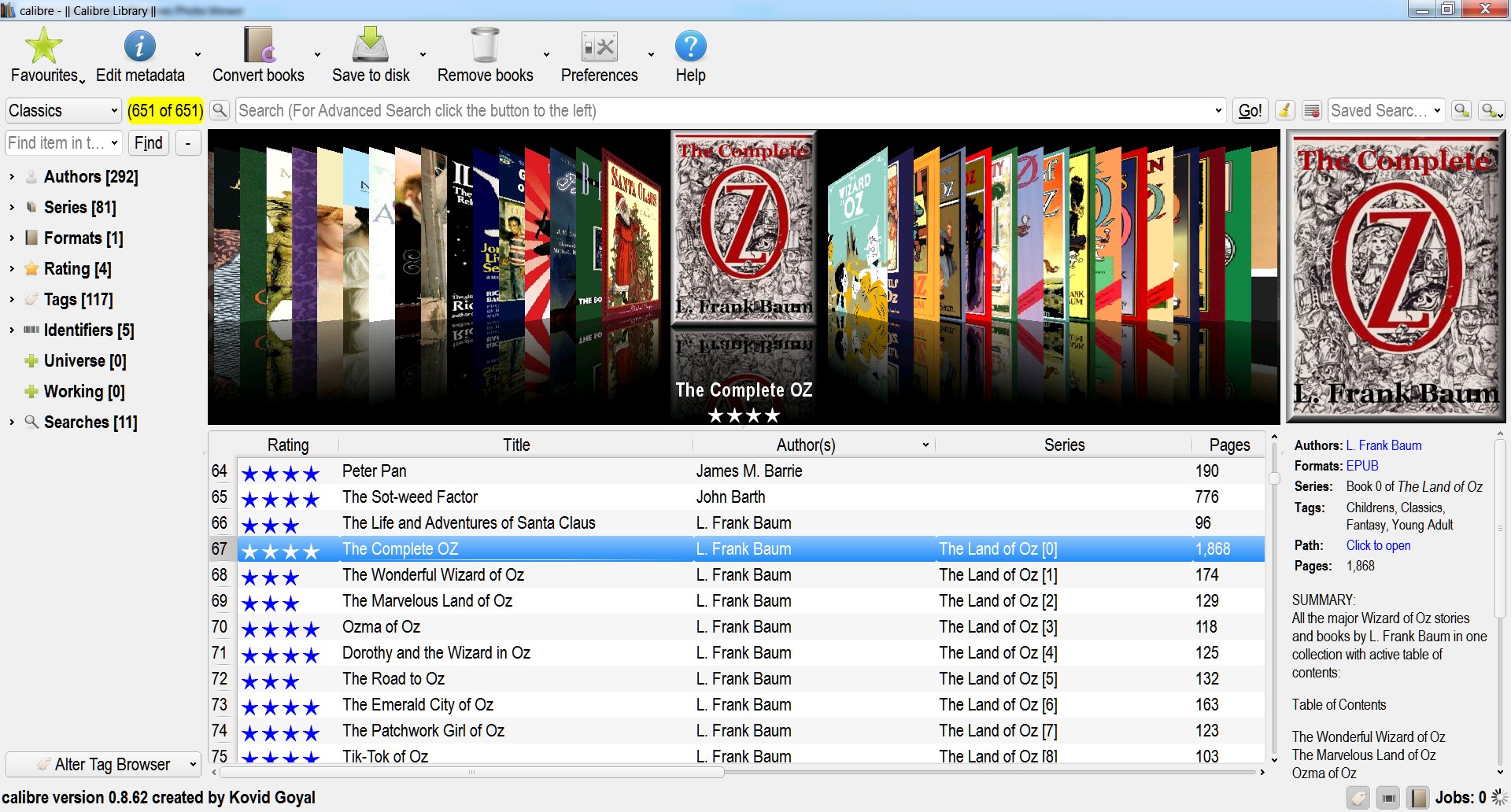Click the Save to disk icon
The width and height of the screenshot is (1511, 812).
(371, 46)
